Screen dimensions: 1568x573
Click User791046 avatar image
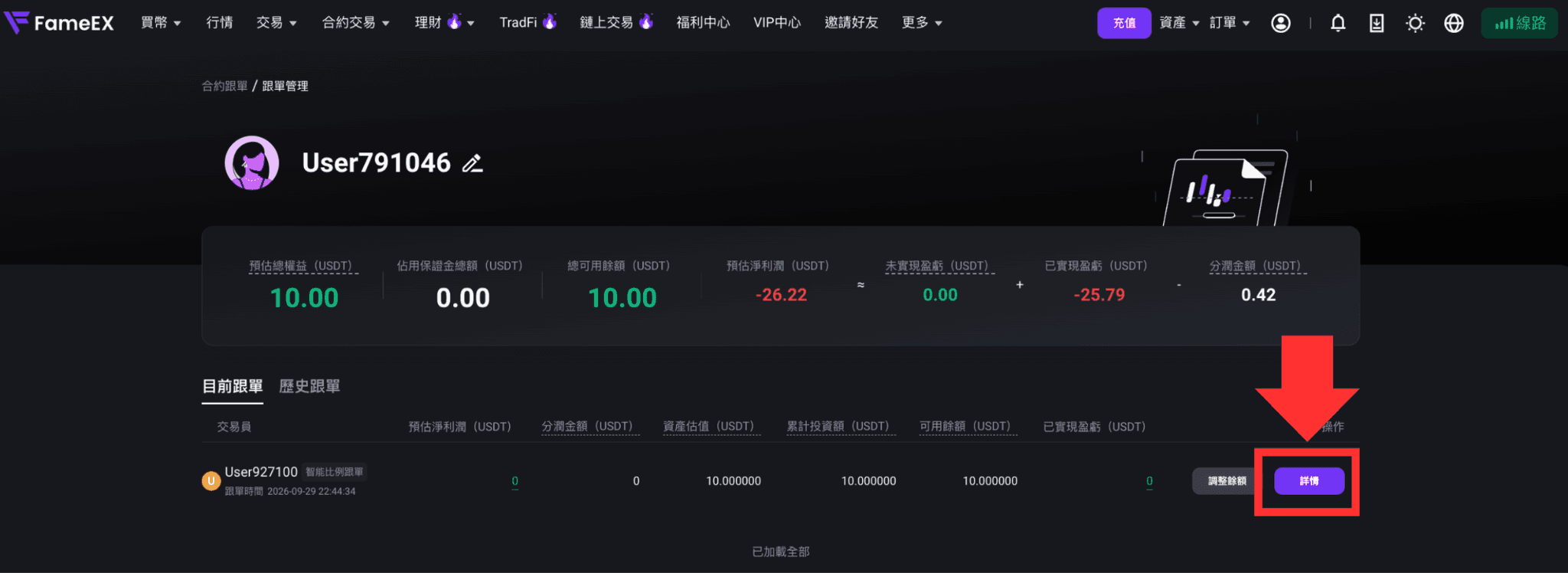[251, 162]
